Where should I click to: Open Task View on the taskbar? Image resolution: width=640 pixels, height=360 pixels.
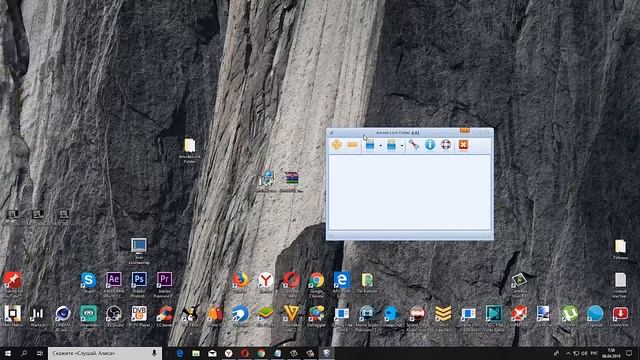40,353
